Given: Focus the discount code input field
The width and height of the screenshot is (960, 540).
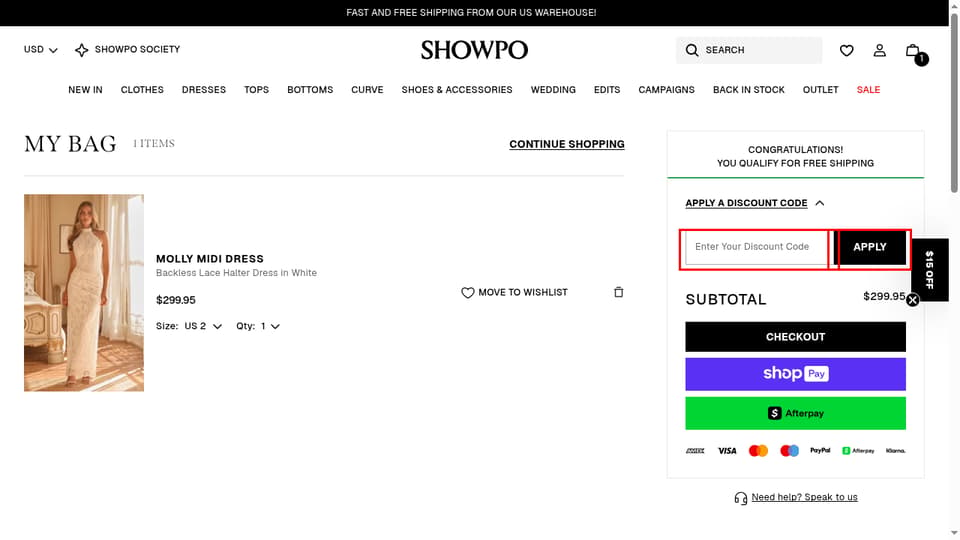Looking at the screenshot, I should tap(756, 247).
